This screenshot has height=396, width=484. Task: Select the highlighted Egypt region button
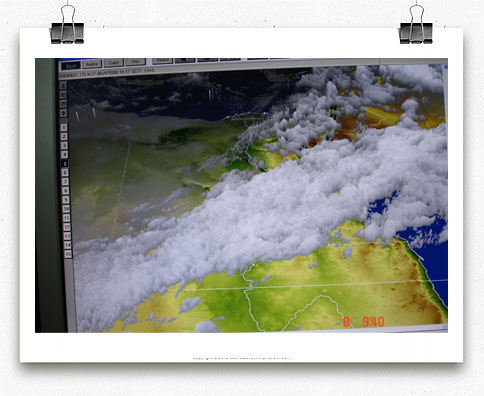(71, 66)
